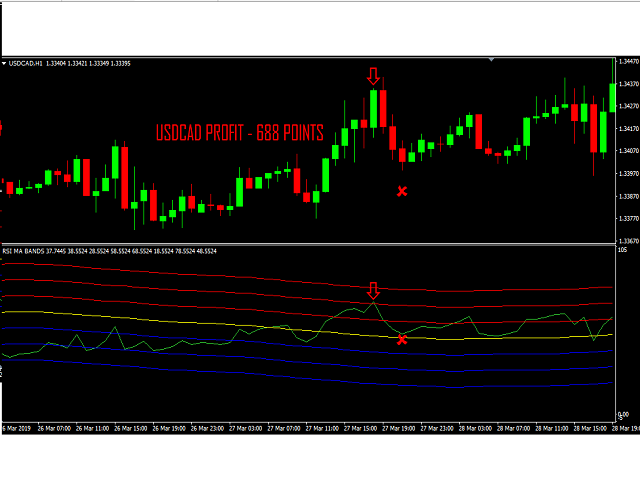This screenshot has height=480, width=640.
Task: Click the 0.00 indicator scale value
Action: coord(623,415)
